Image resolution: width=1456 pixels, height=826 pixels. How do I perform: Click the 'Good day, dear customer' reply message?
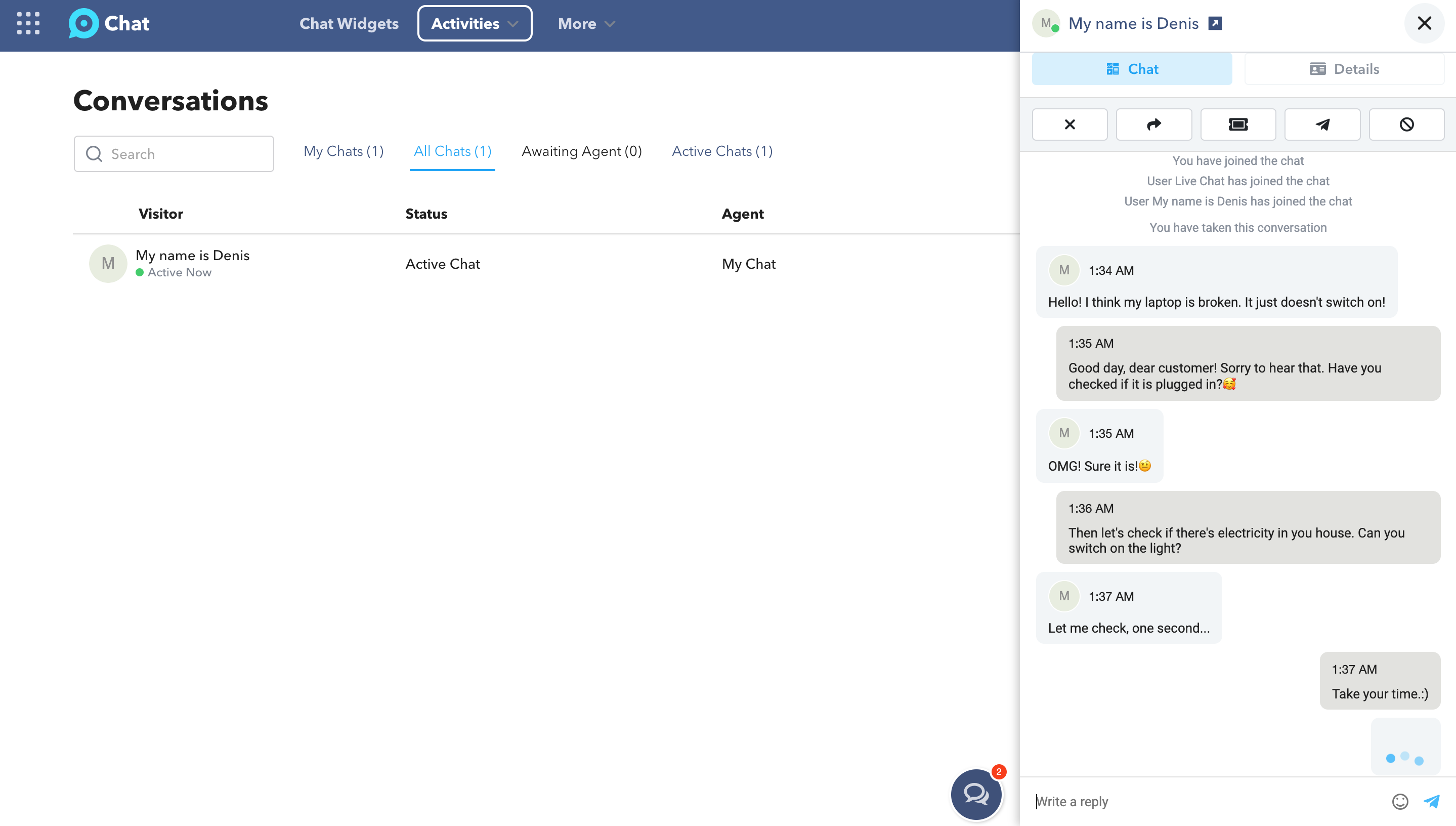(x=1248, y=363)
